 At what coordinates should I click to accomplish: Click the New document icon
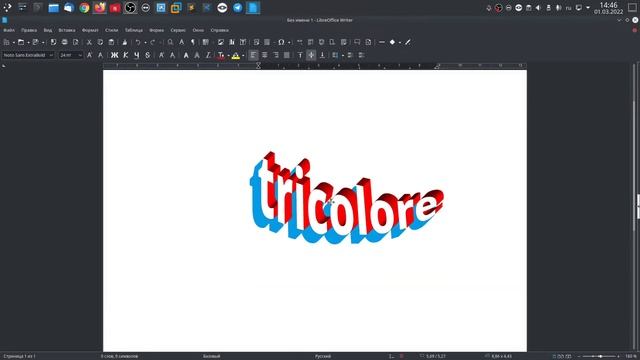[x=7, y=42]
